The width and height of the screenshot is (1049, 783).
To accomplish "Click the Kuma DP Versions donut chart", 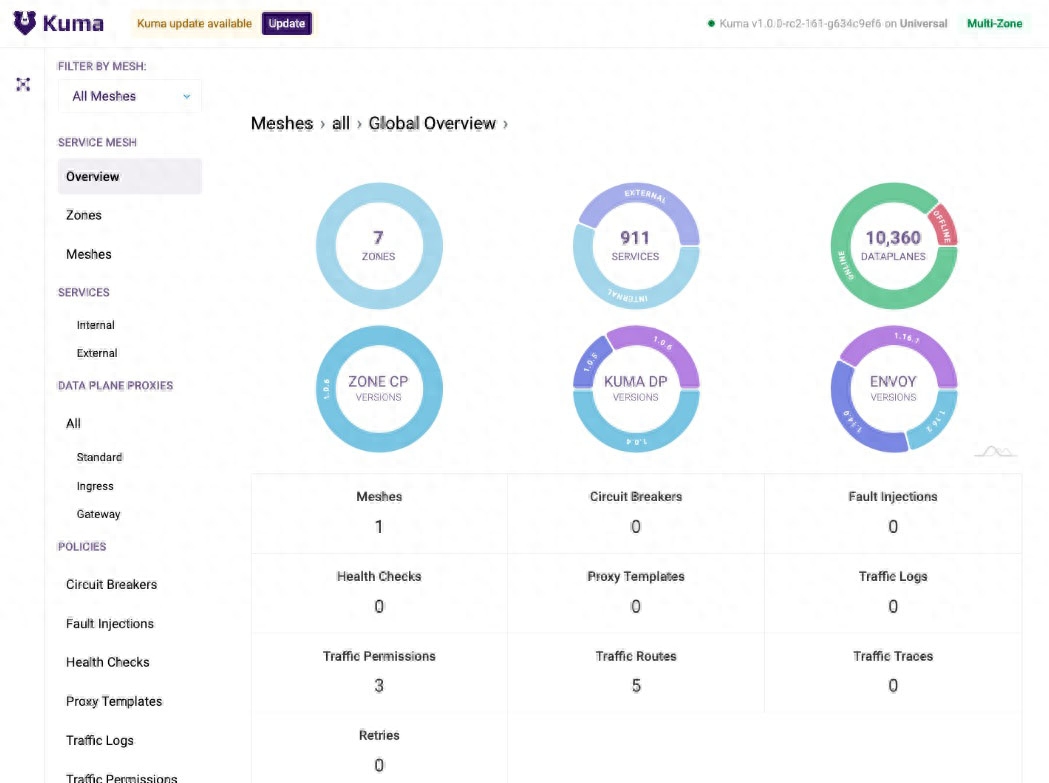I will pyautogui.click(x=636, y=389).
